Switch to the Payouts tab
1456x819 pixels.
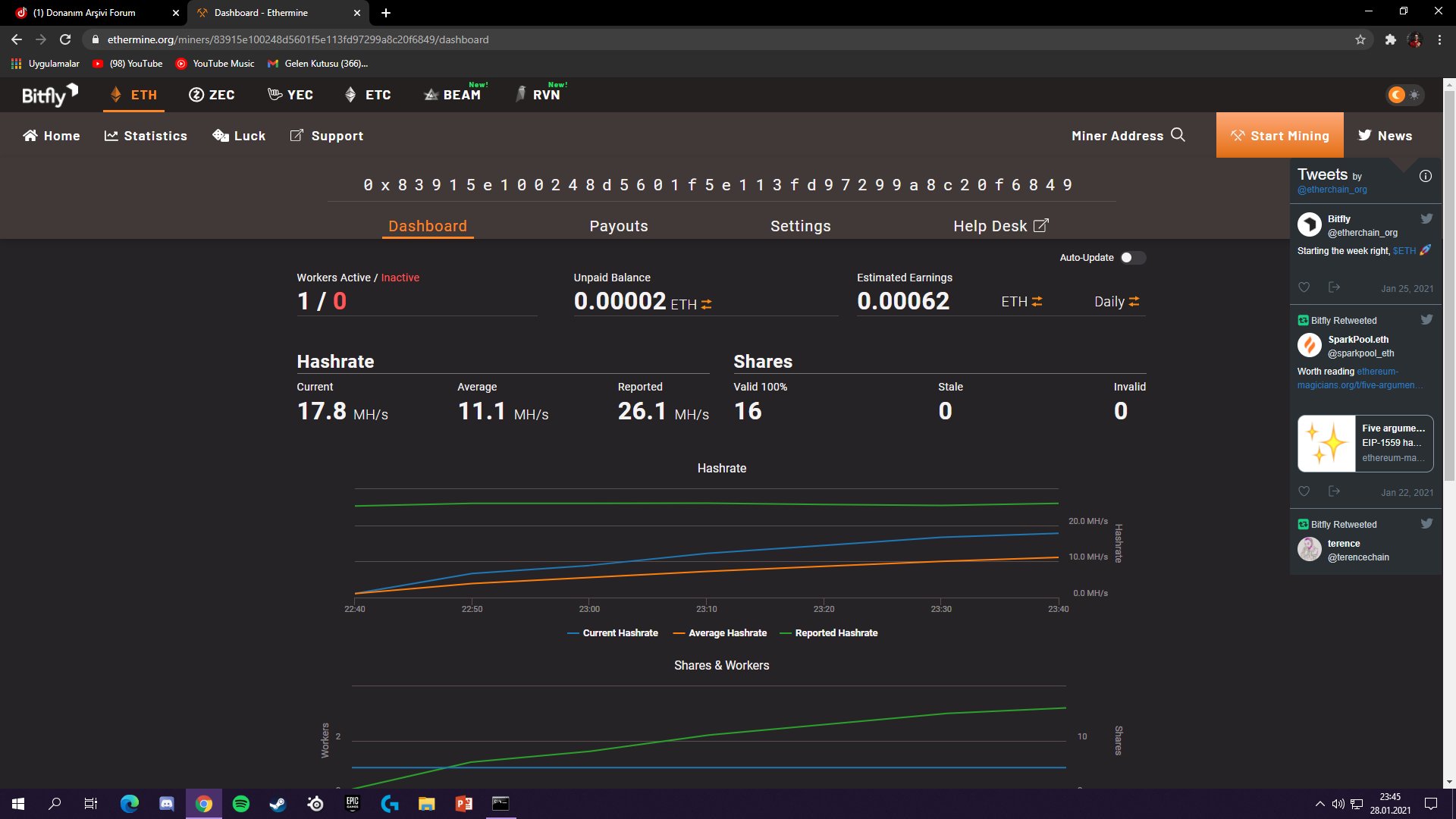[x=618, y=226]
